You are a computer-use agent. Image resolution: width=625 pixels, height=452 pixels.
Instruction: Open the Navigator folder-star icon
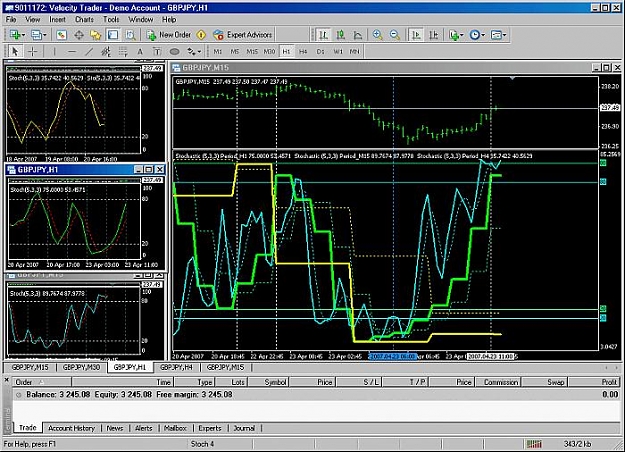(96, 35)
